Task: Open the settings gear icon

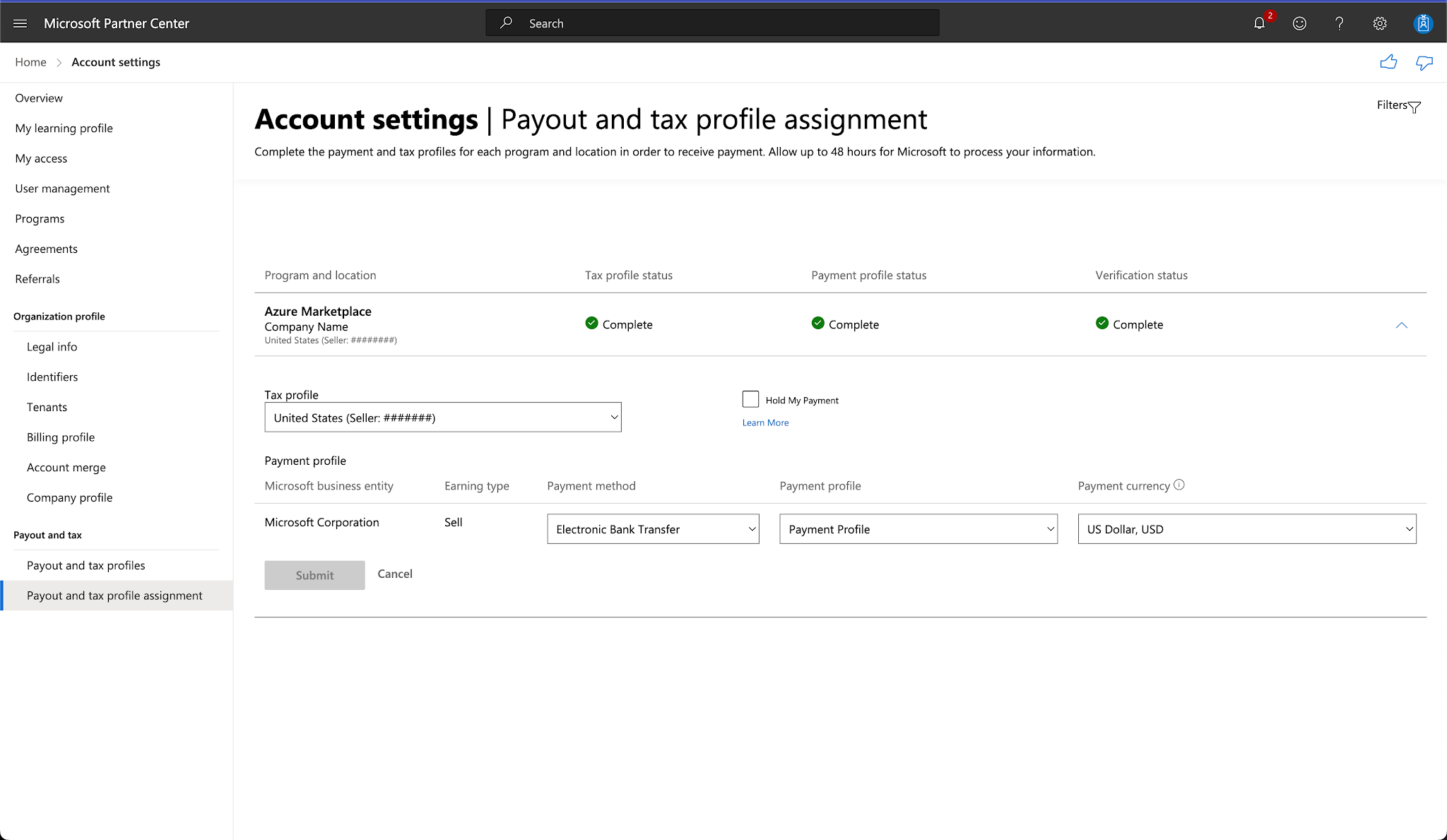Action: coord(1379,23)
